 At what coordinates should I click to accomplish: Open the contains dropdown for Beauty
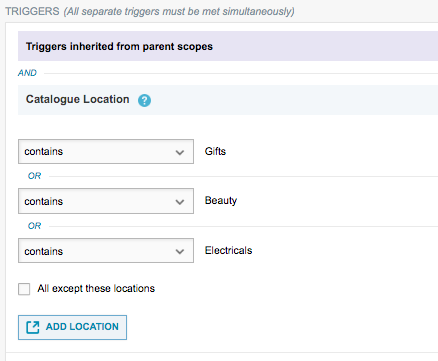pos(106,201)
